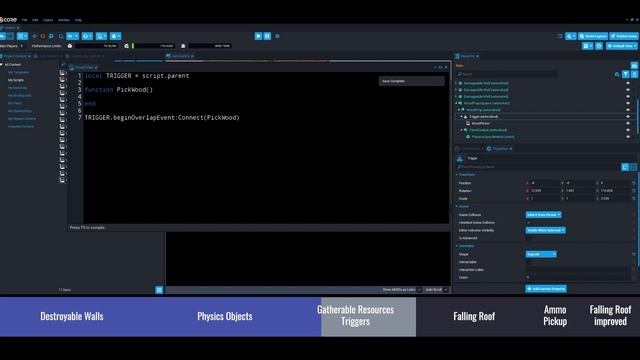Open the monitor display dropdown in toolbar
Image resolution: width=640 pixels, height=360 pixels.
tap(101, 36)
